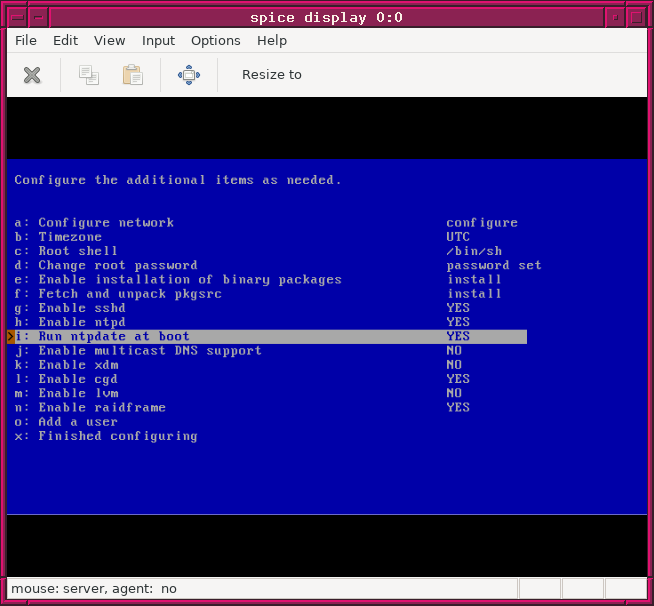Open the File menu

click(x=26, y=41)
